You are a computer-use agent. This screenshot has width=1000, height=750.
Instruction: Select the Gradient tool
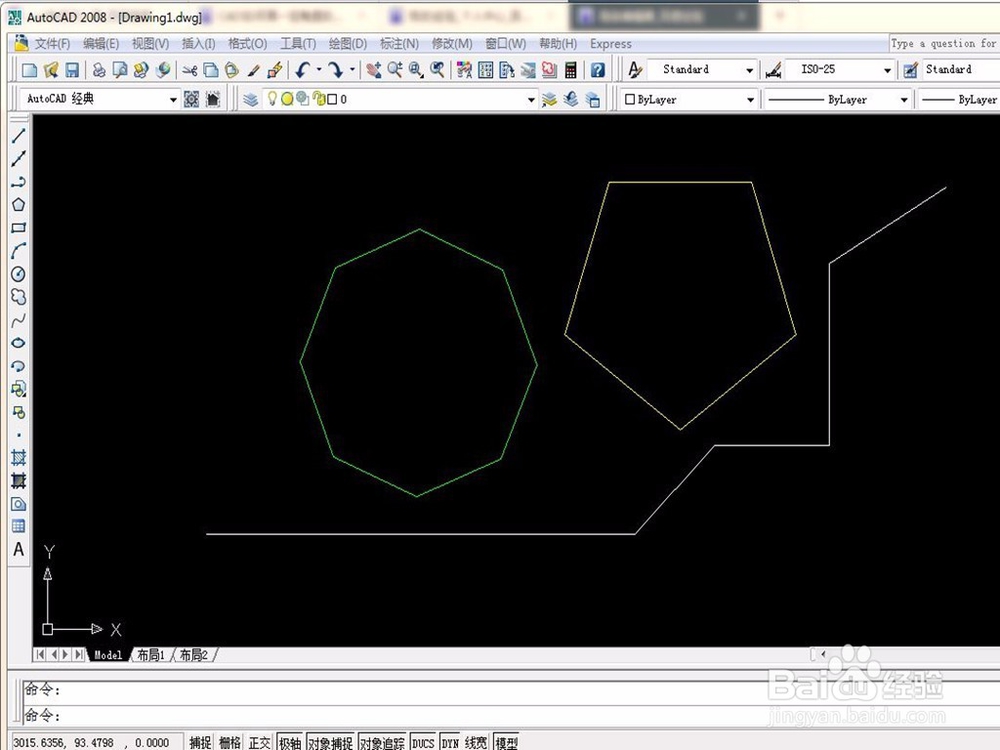[18, 480]
